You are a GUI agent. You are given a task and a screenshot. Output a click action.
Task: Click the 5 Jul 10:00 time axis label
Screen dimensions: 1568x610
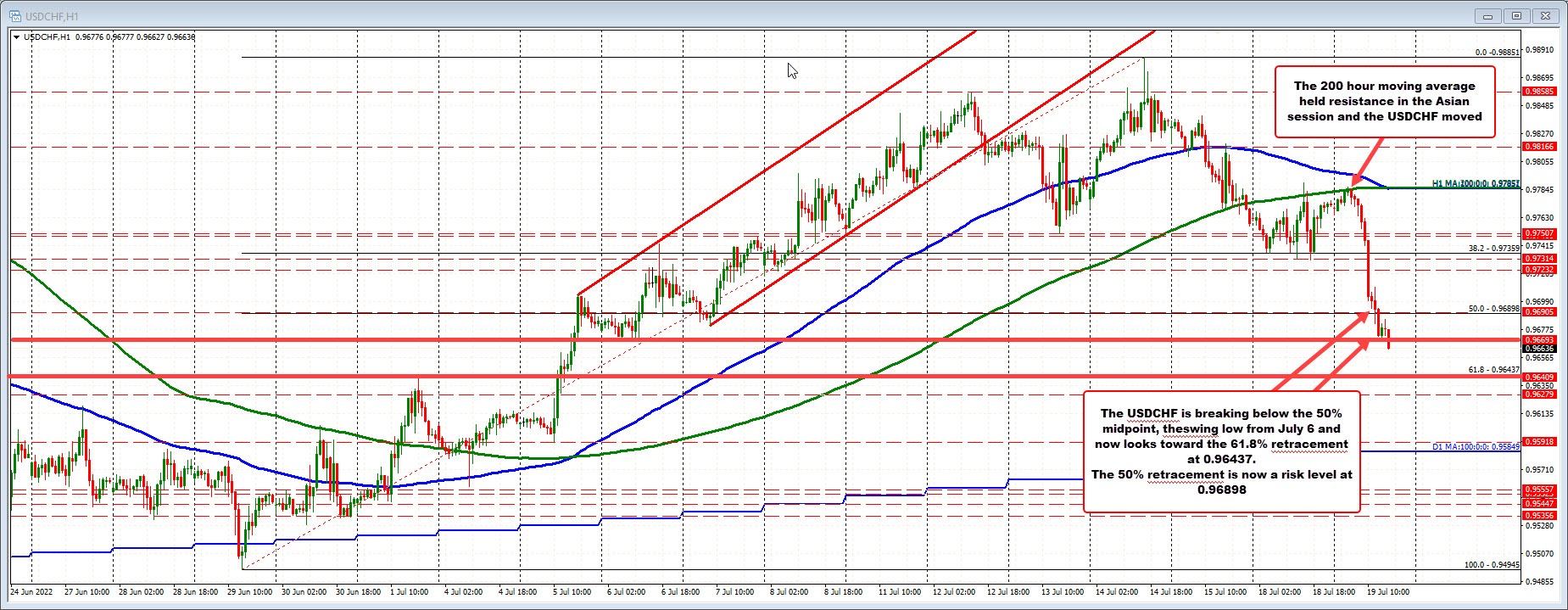pyautogui.click(x=572, y=591)
